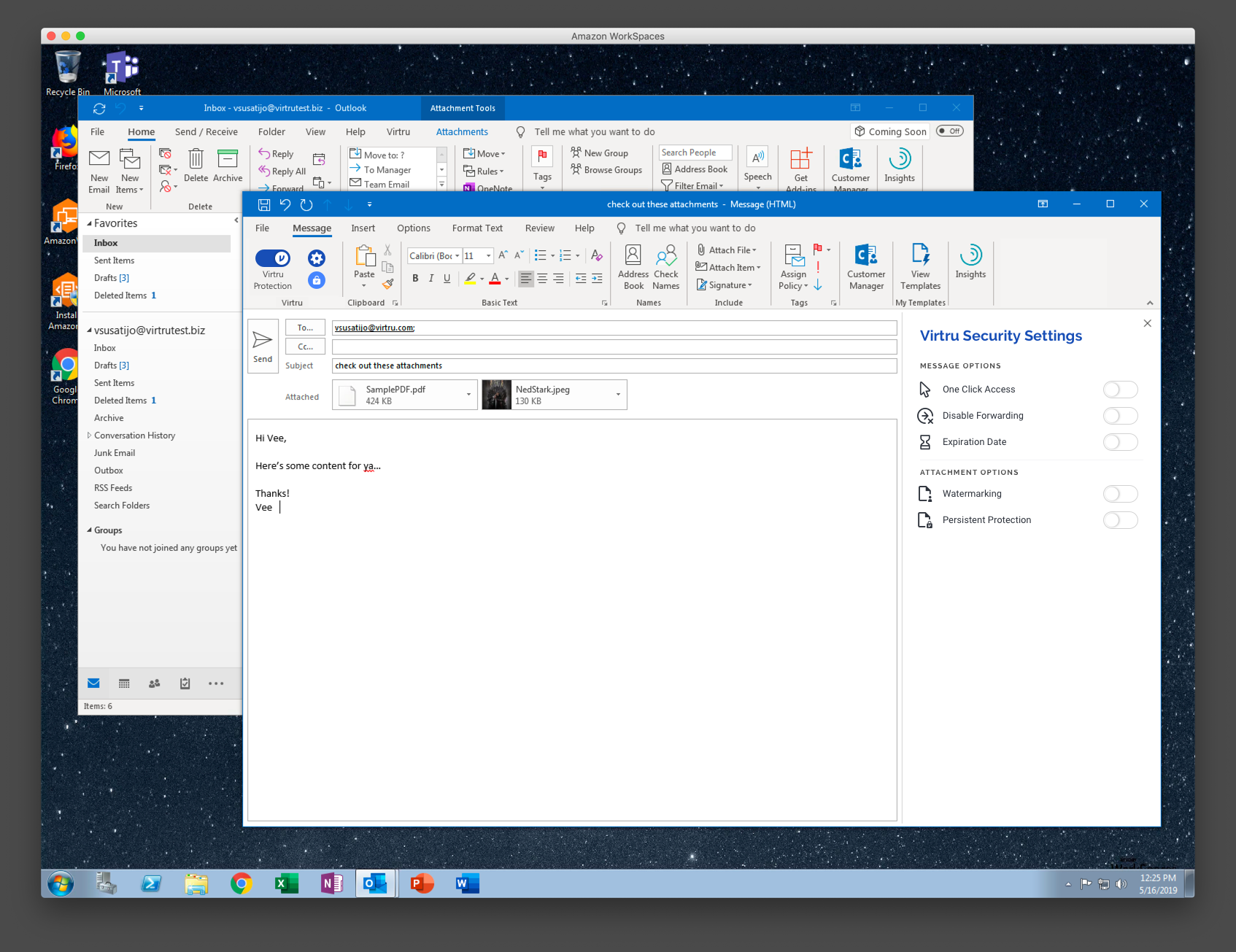This screenshot has height=952, width=1236.
Task: Click the Paste clipboard icon
Action: (x=364, y=256)
